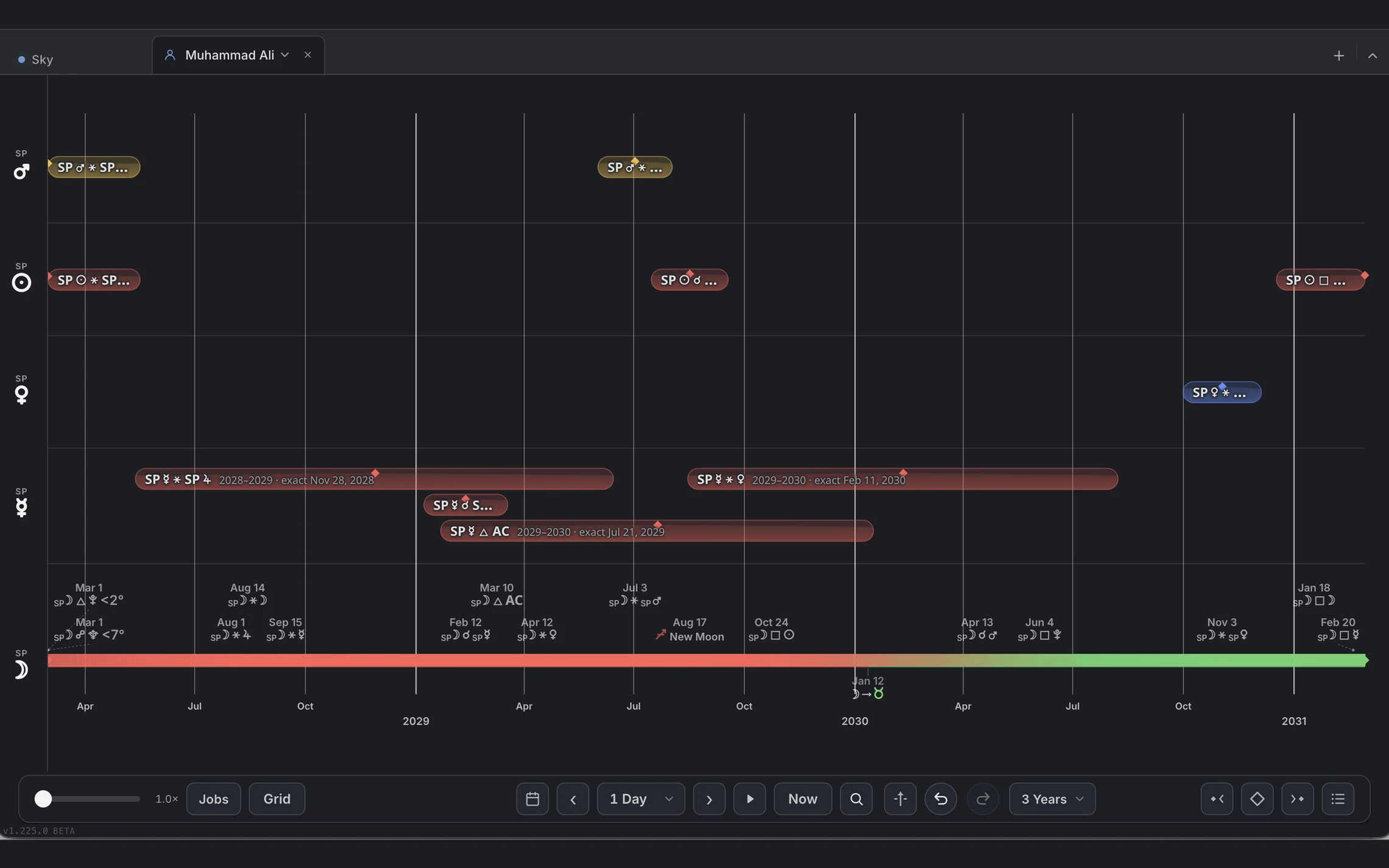Close the Muhammad Ali tab

coord(308,55)
